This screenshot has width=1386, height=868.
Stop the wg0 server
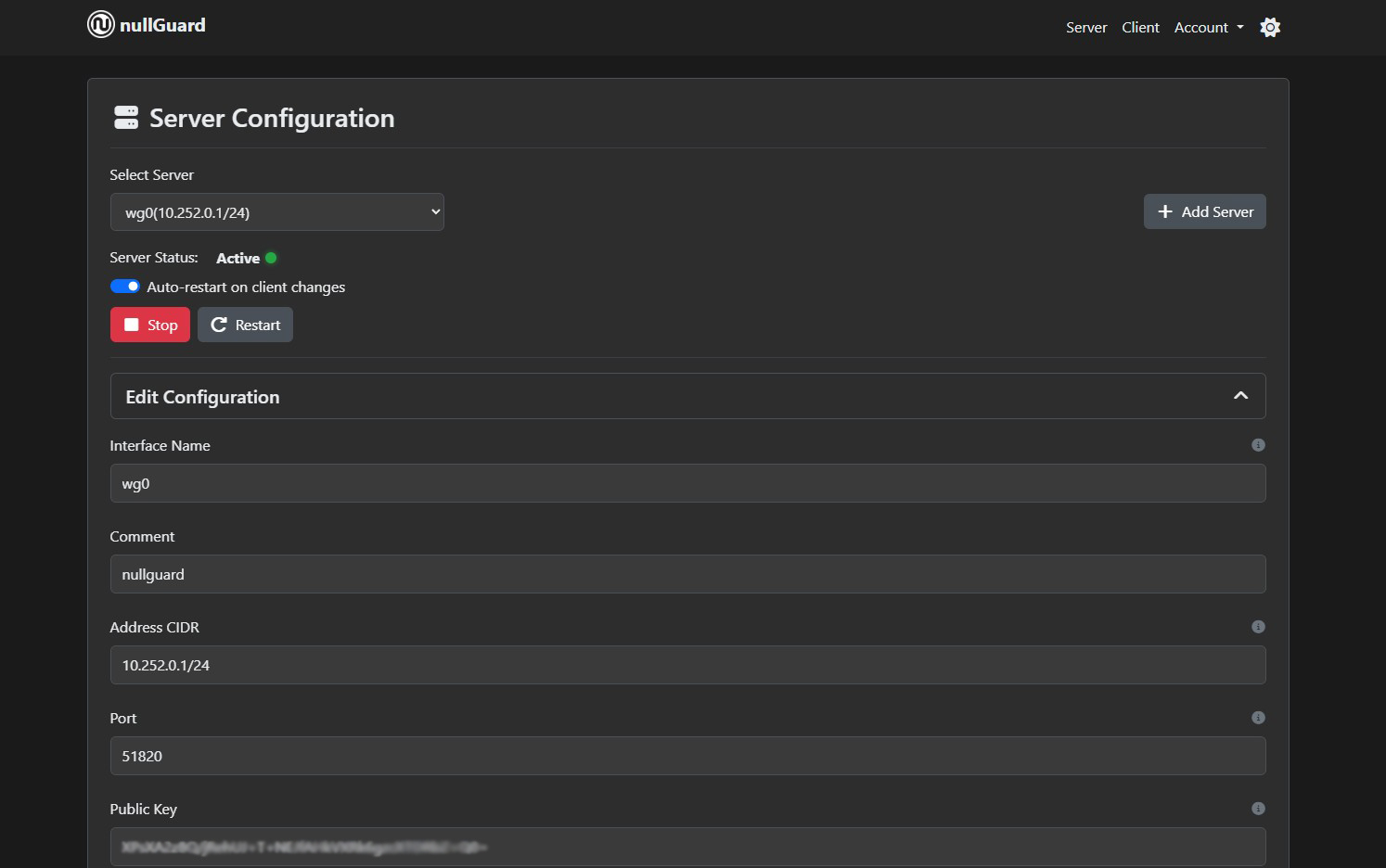pos(150,325)
